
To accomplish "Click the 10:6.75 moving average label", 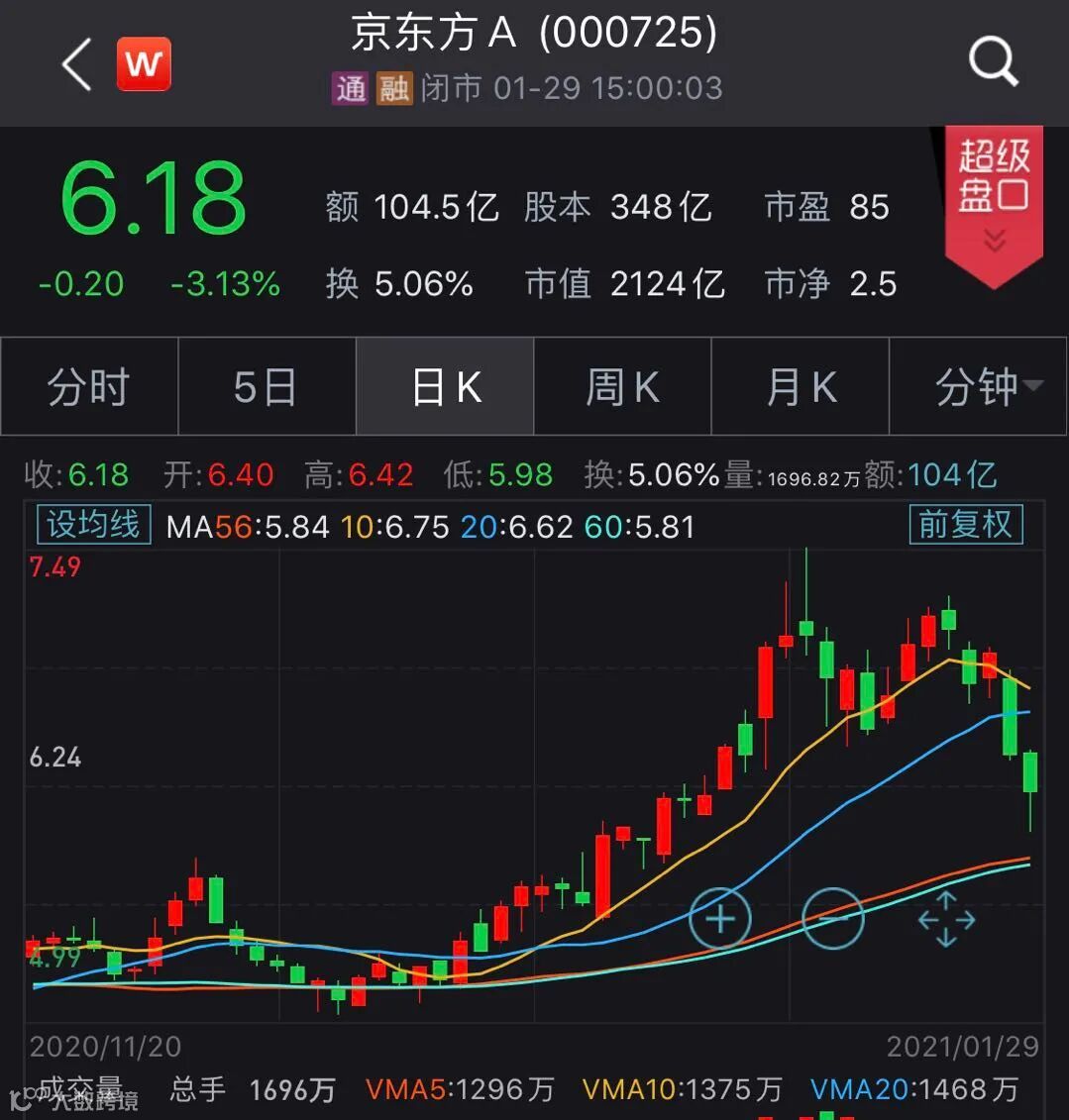I will (x=395, y=528).
